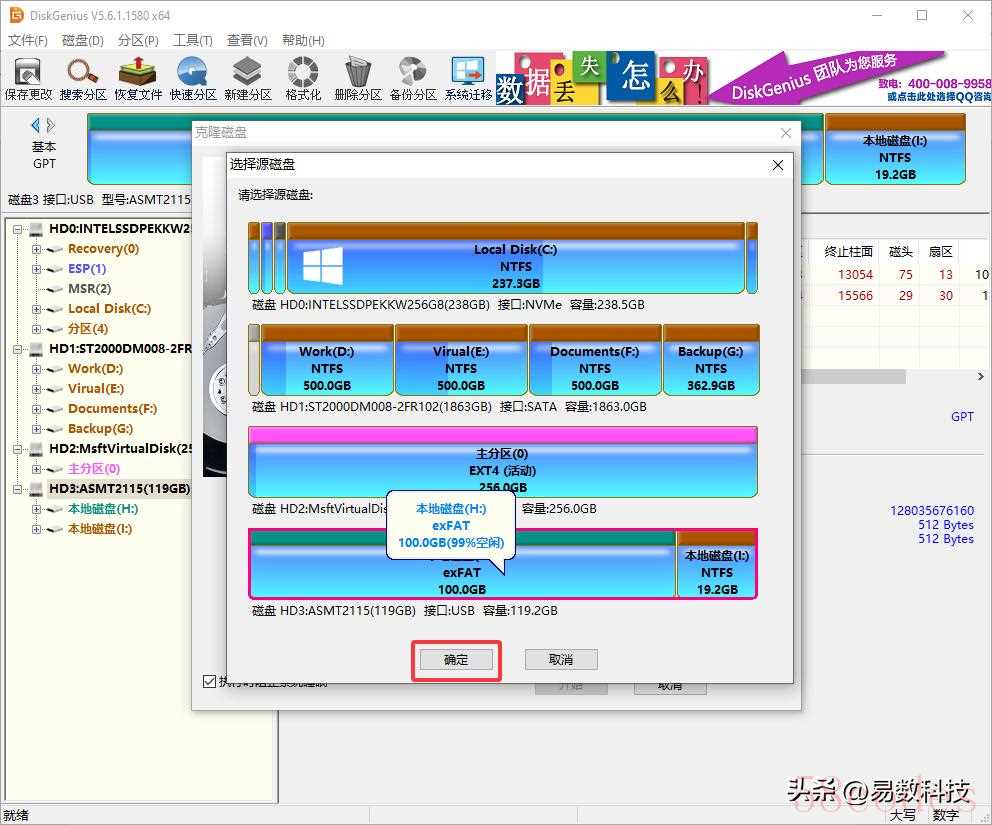Select Documents(F:) in the disk tree

click(x=112, y=409)
